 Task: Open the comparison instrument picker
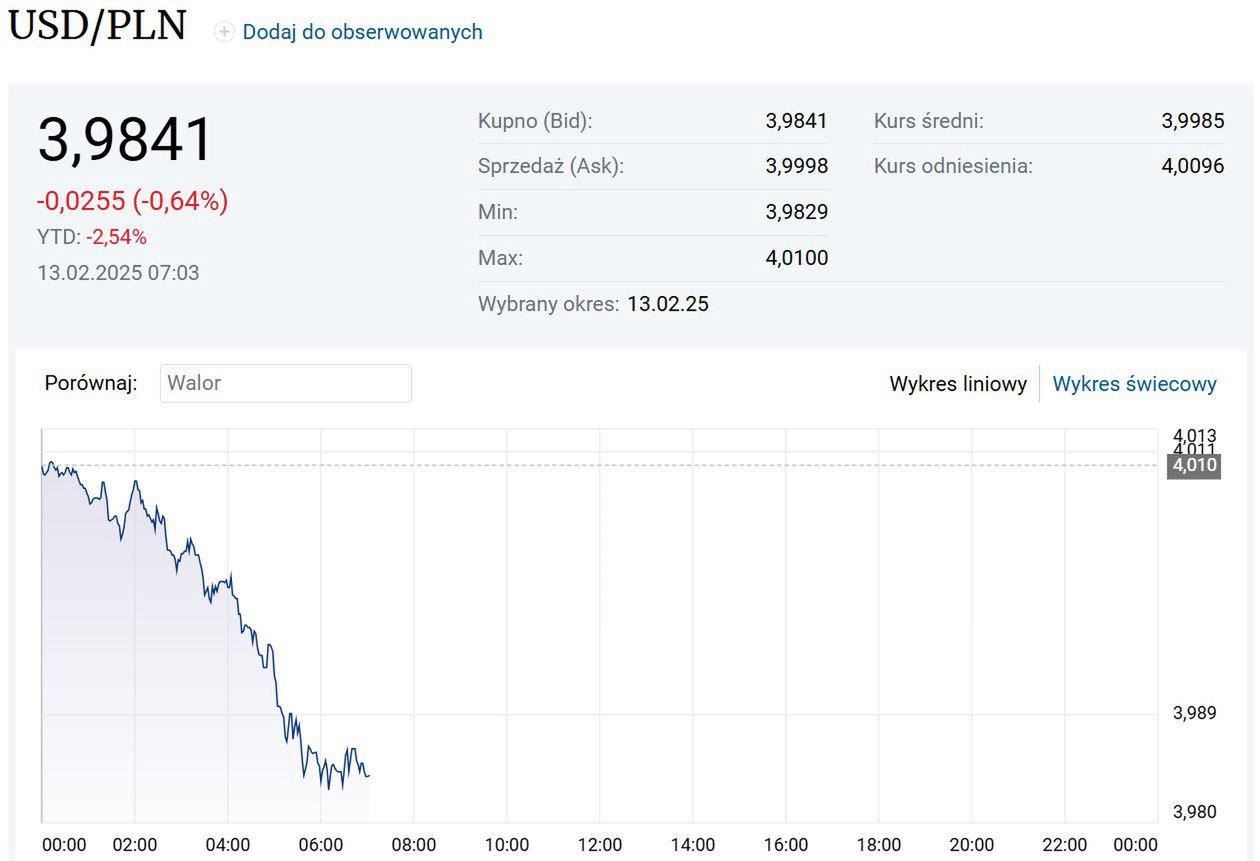[286, 383]
